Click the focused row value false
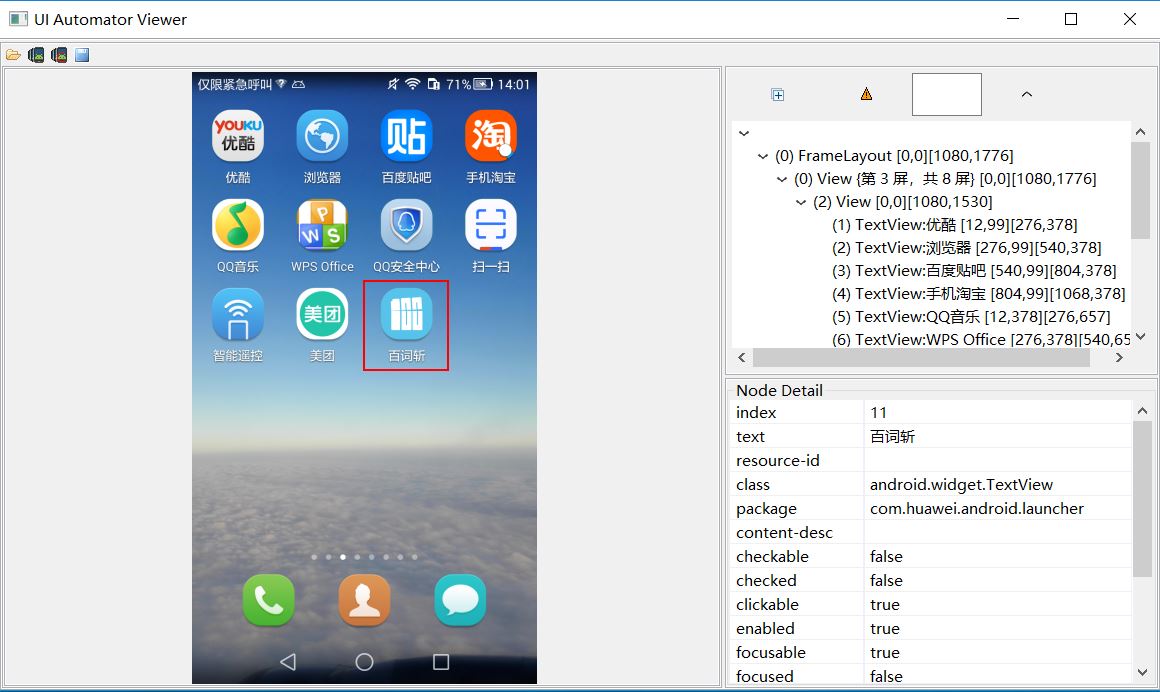The width and height of the screenshot is (1160, 692). click(886, 676)
